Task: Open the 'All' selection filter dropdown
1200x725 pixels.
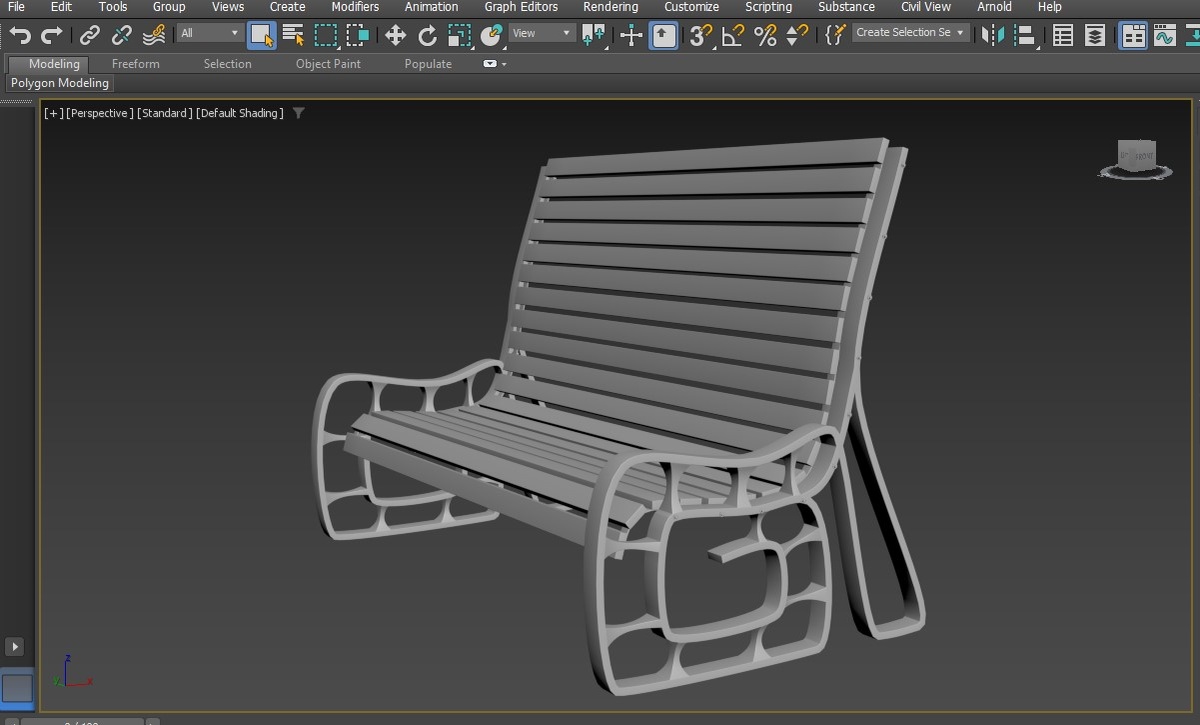Action: [210, 33]
